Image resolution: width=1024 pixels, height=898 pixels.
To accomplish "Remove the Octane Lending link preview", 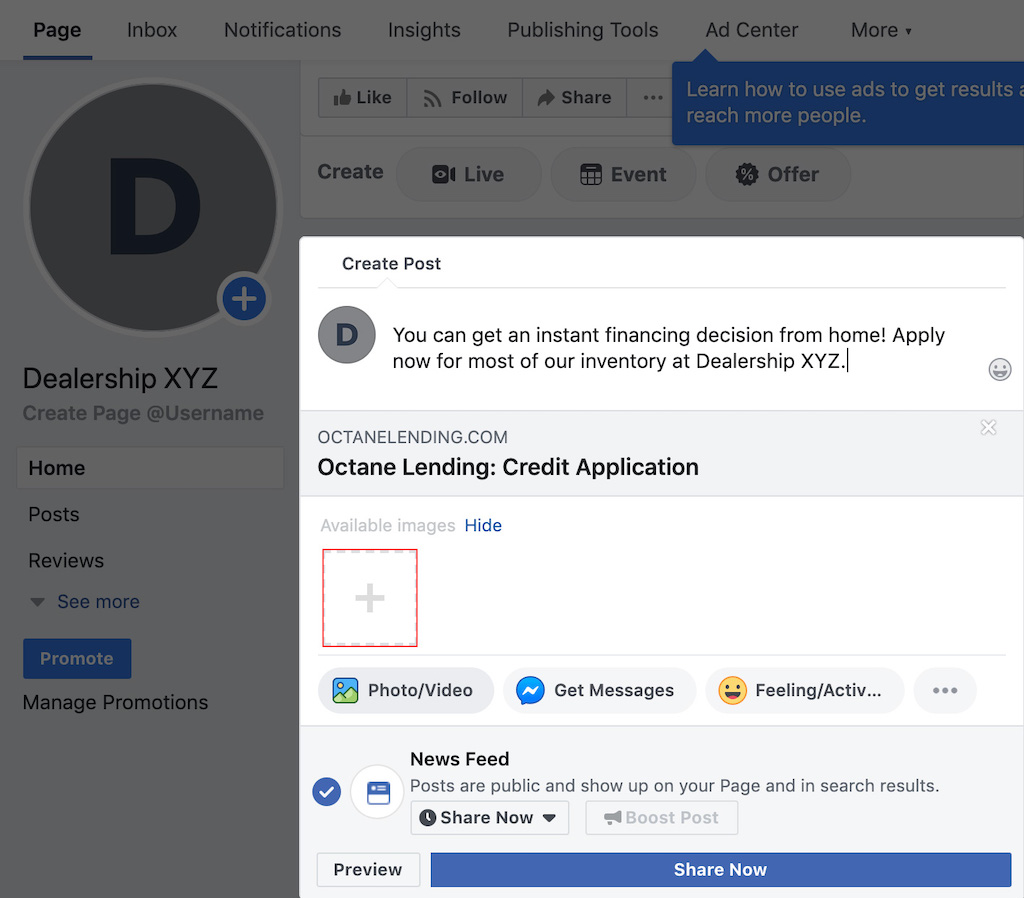I will click(988, 428).
